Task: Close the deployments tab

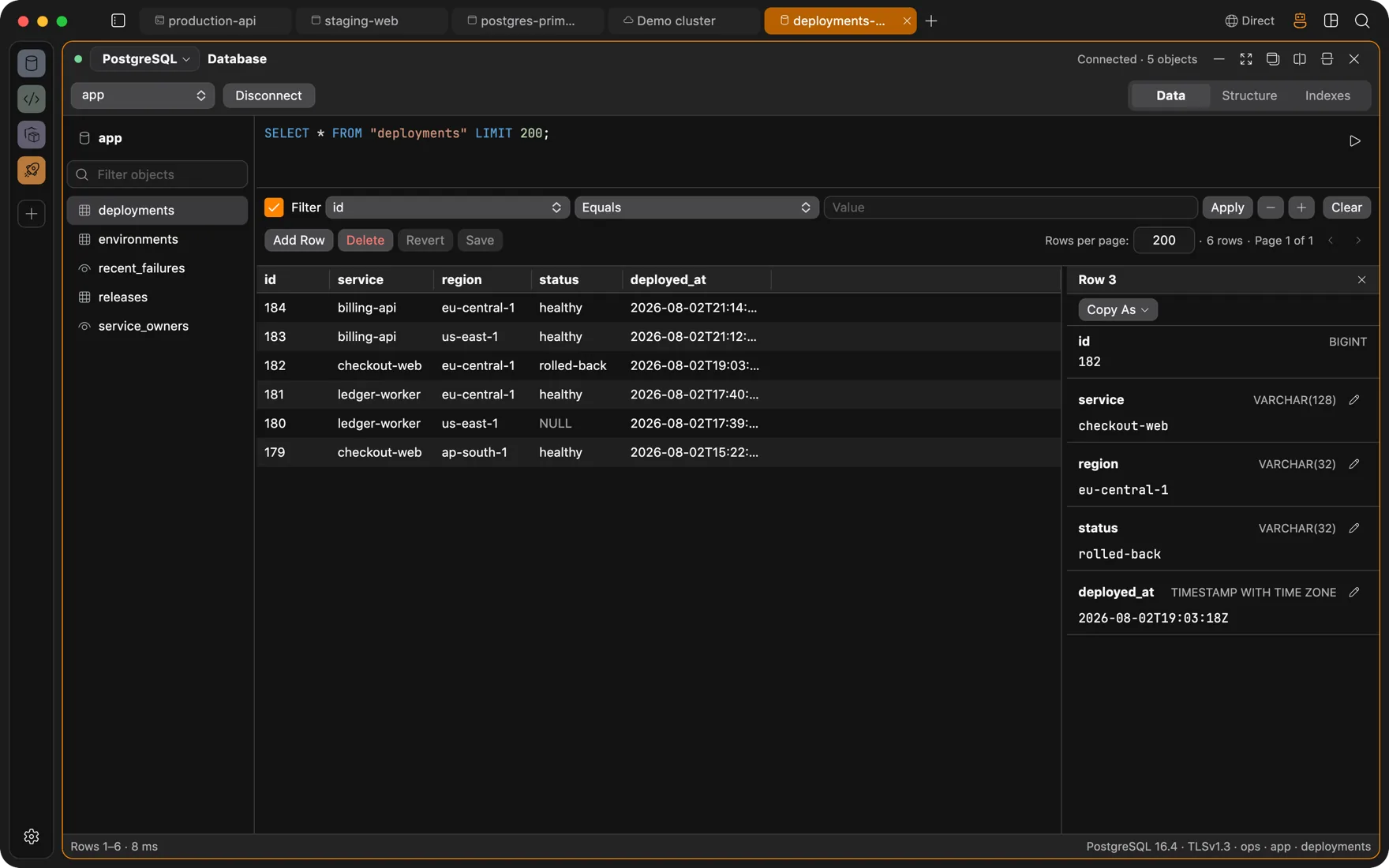Action: tap(907, 21)
